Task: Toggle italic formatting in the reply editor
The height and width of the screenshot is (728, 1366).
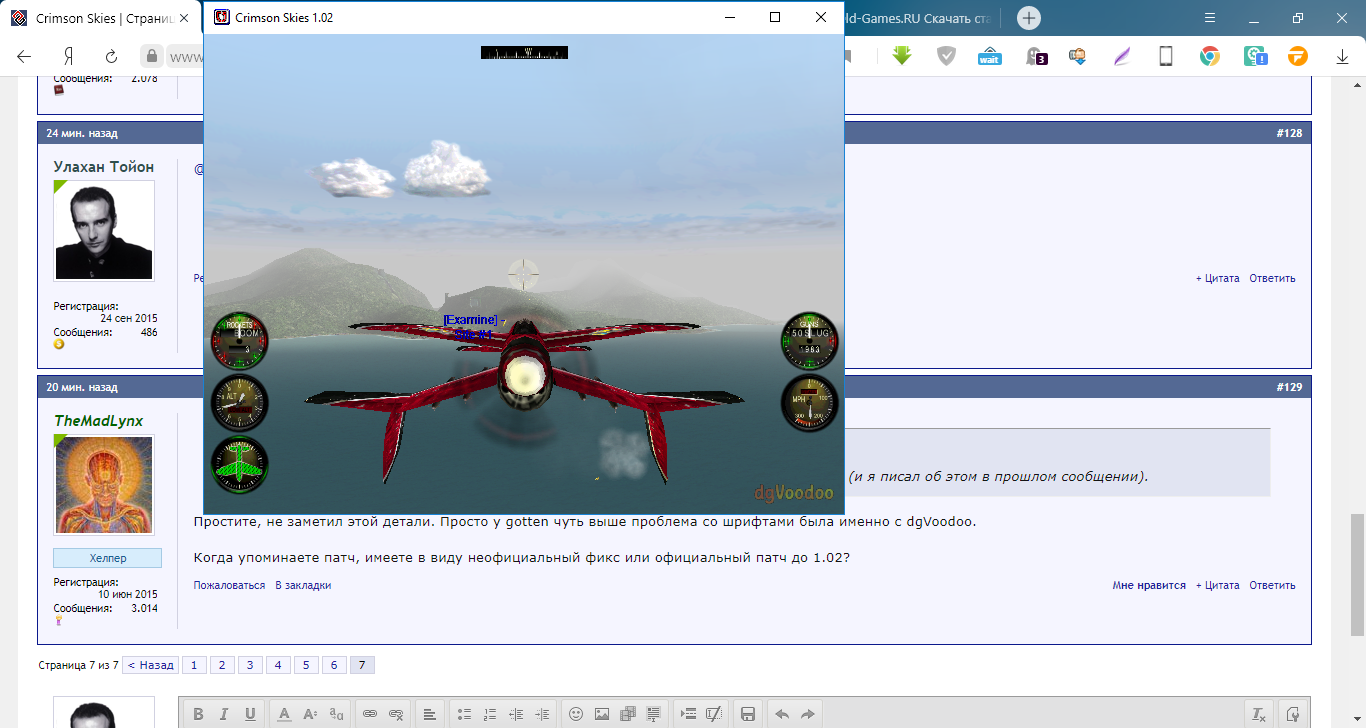Action: [x=224, y=714]
